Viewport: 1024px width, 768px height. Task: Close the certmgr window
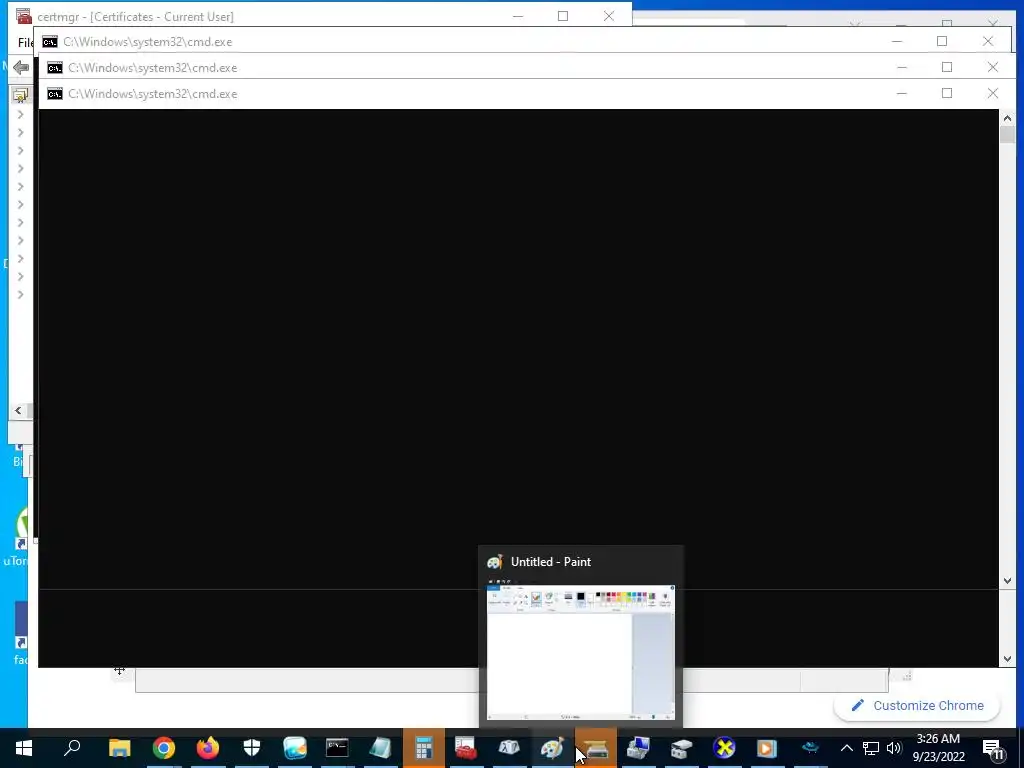(x=609, y=16)
